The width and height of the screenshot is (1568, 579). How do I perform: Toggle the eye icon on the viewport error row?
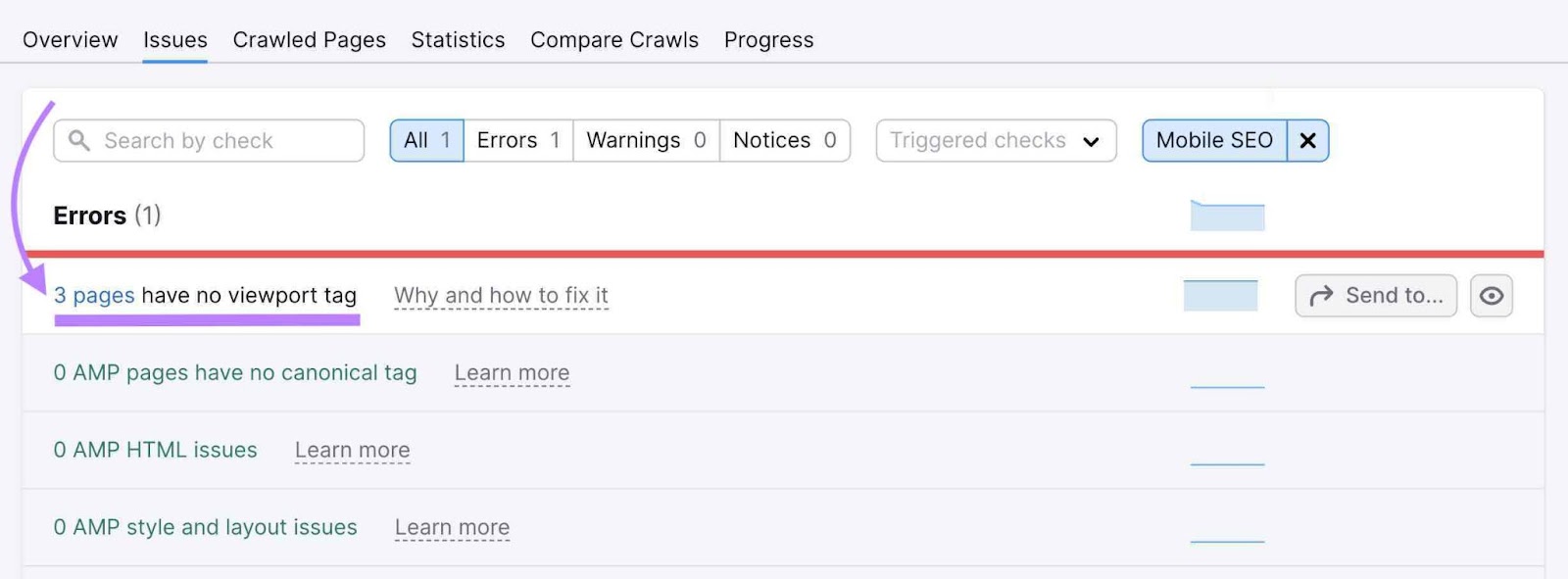(1491, 295)
